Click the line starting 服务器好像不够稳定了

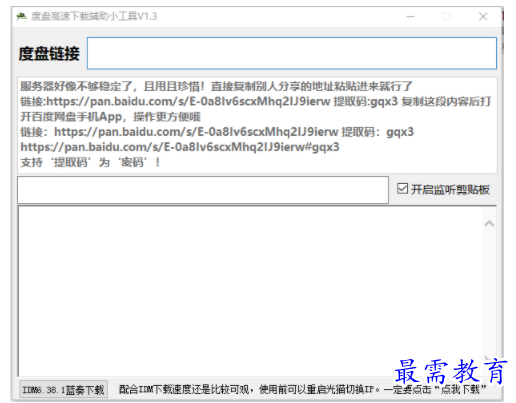216,86
